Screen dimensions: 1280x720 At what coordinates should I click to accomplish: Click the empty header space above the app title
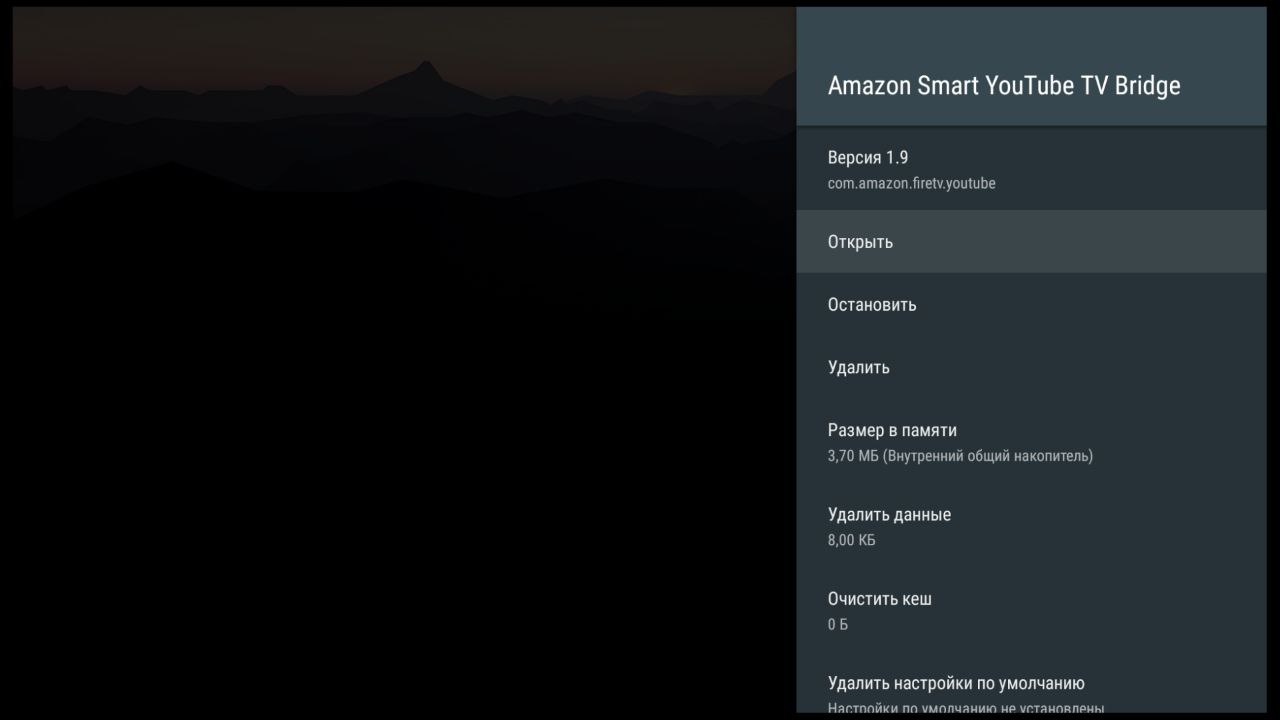[x=1030, y=35]
